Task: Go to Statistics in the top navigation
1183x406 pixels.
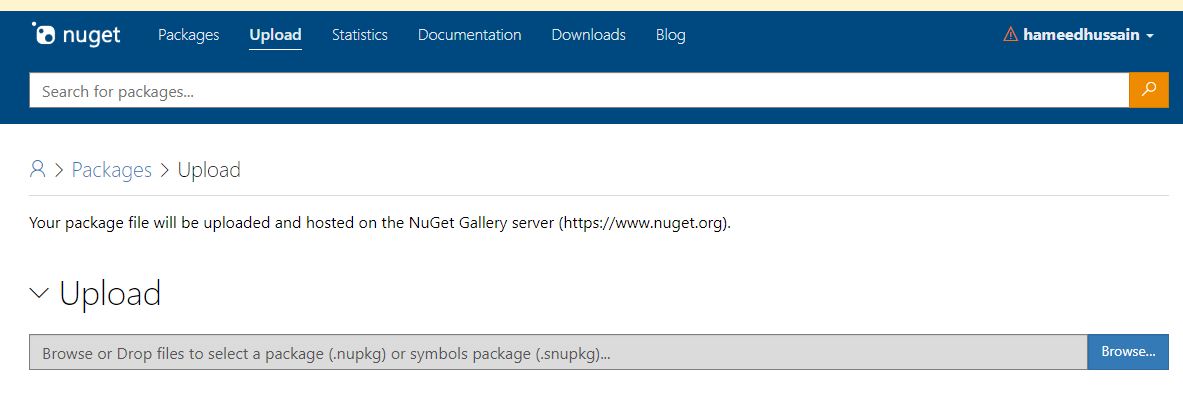Action: pyautogui.click(x=360, y=35)
